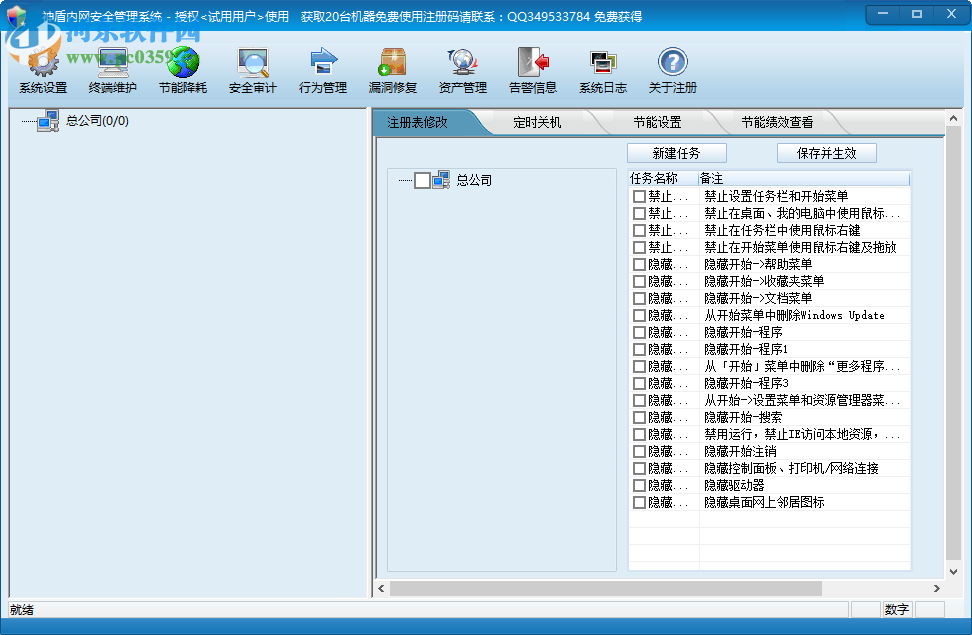Image resolution: width=972 pixels, height=635 pixels.
Task: Check the 隐藏驱动器 task checkbox
Action: pyautogui.click(x=639, y=486)
